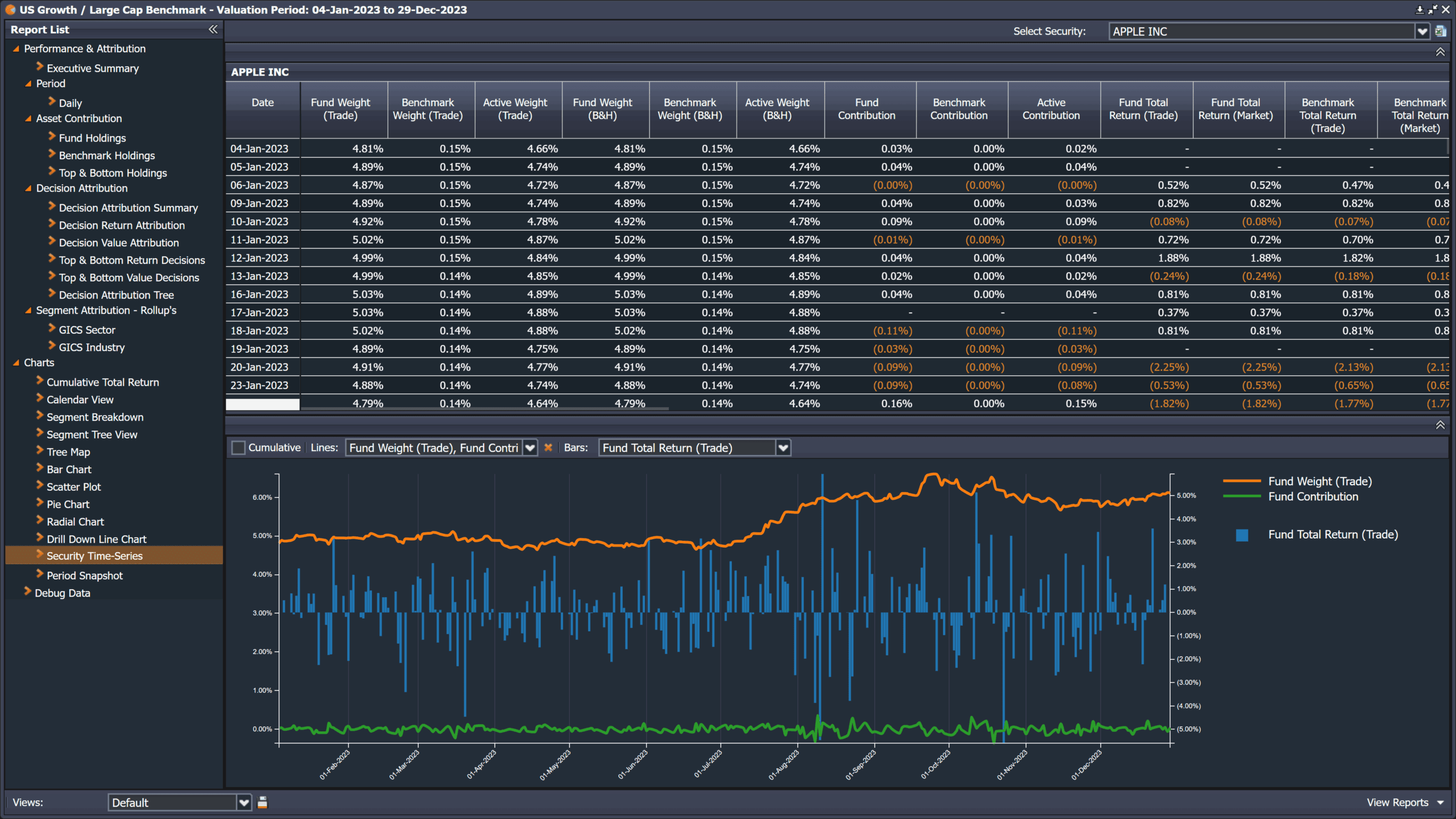Collapse the Decision Attribution tree node
Viewport: 1456px width, 819px height.
(x=28, y=188)
